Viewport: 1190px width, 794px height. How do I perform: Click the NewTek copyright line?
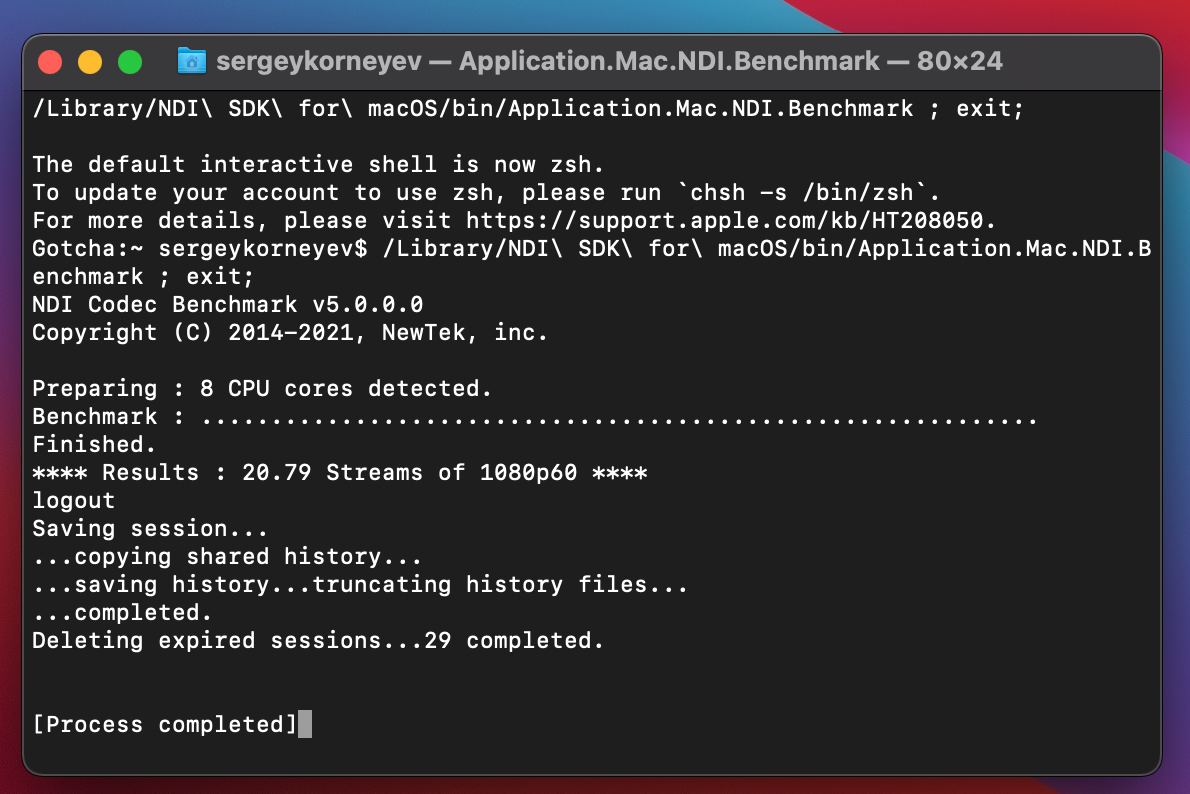[290, 332]
